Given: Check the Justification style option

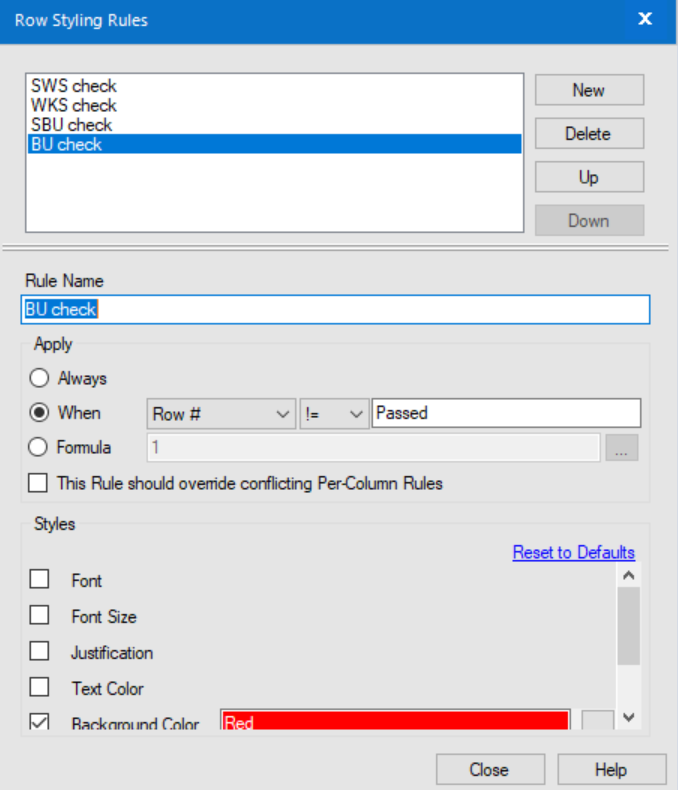Looking at the screenshot, I should click(40, 652).
